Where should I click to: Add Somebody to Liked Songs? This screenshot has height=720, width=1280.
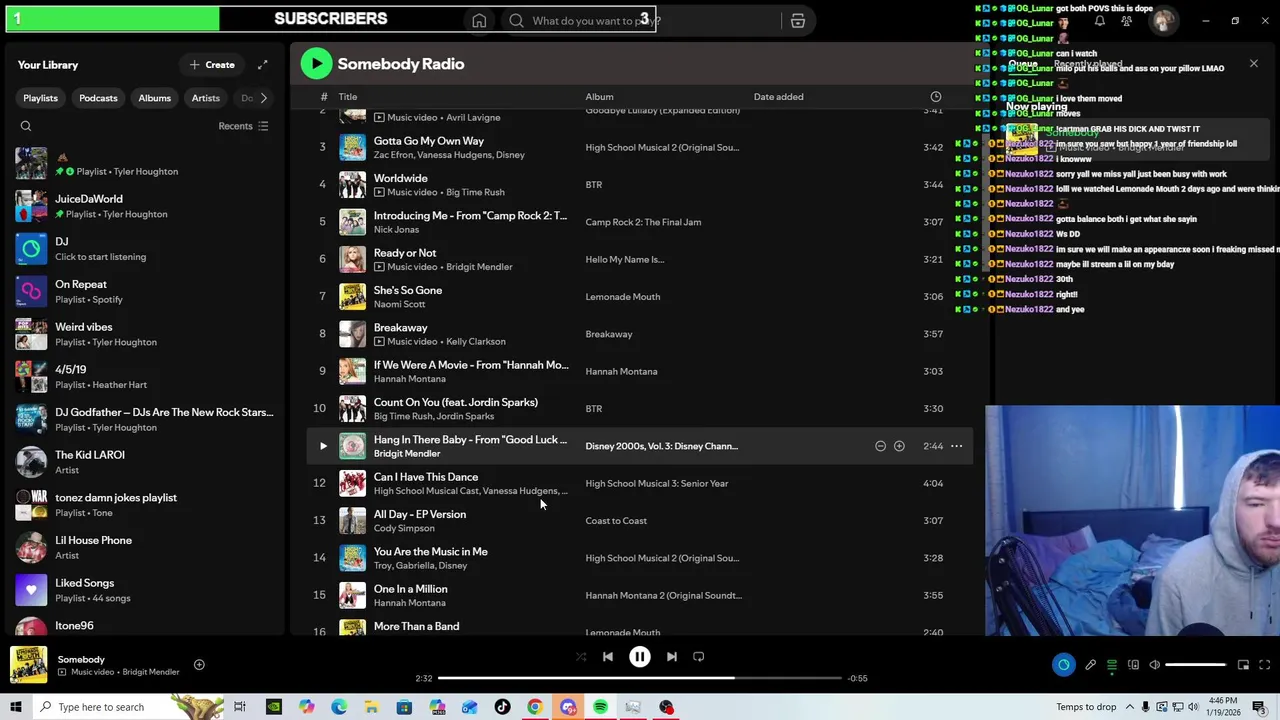(199, 665)
